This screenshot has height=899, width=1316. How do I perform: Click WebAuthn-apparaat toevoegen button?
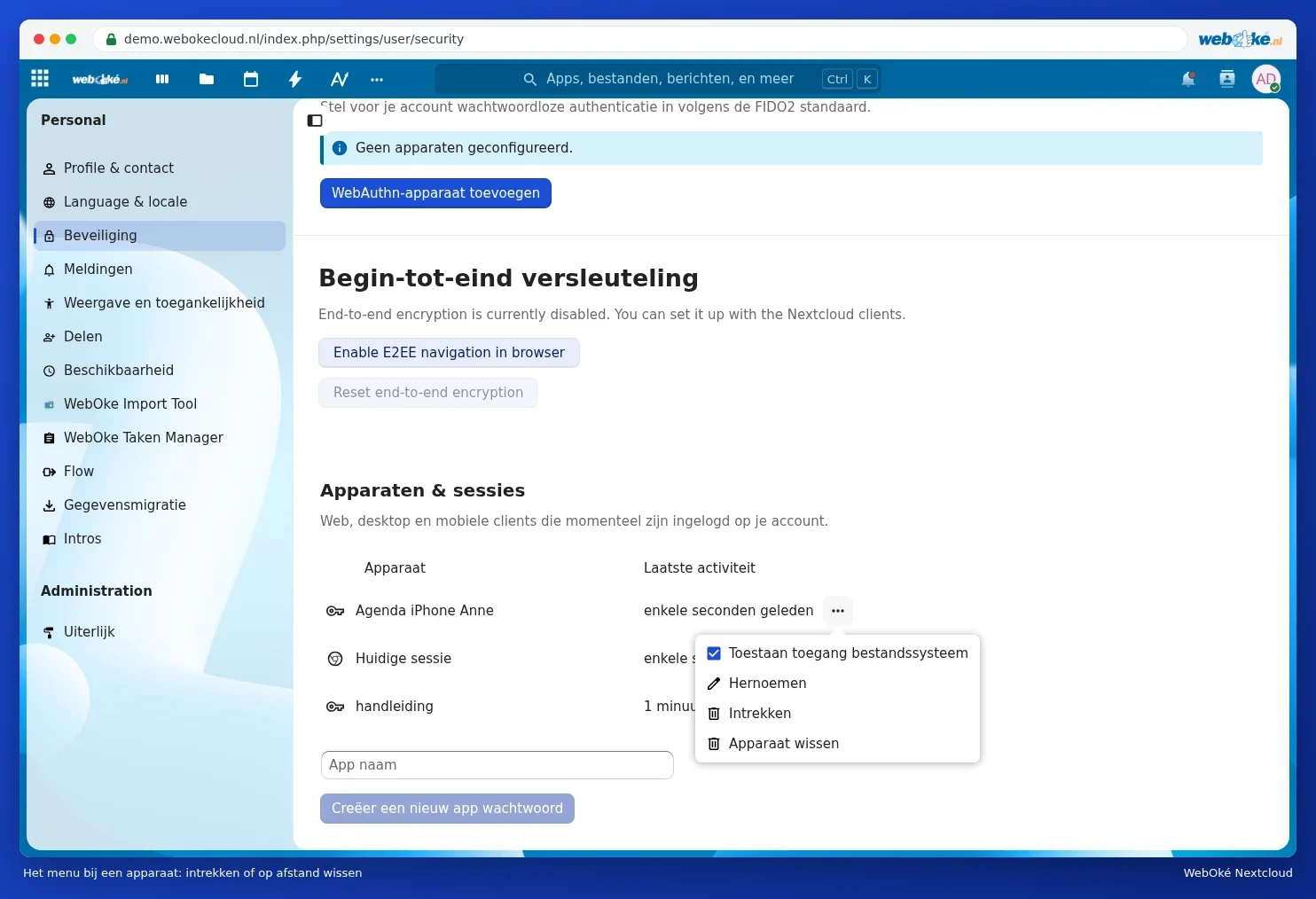435,193
